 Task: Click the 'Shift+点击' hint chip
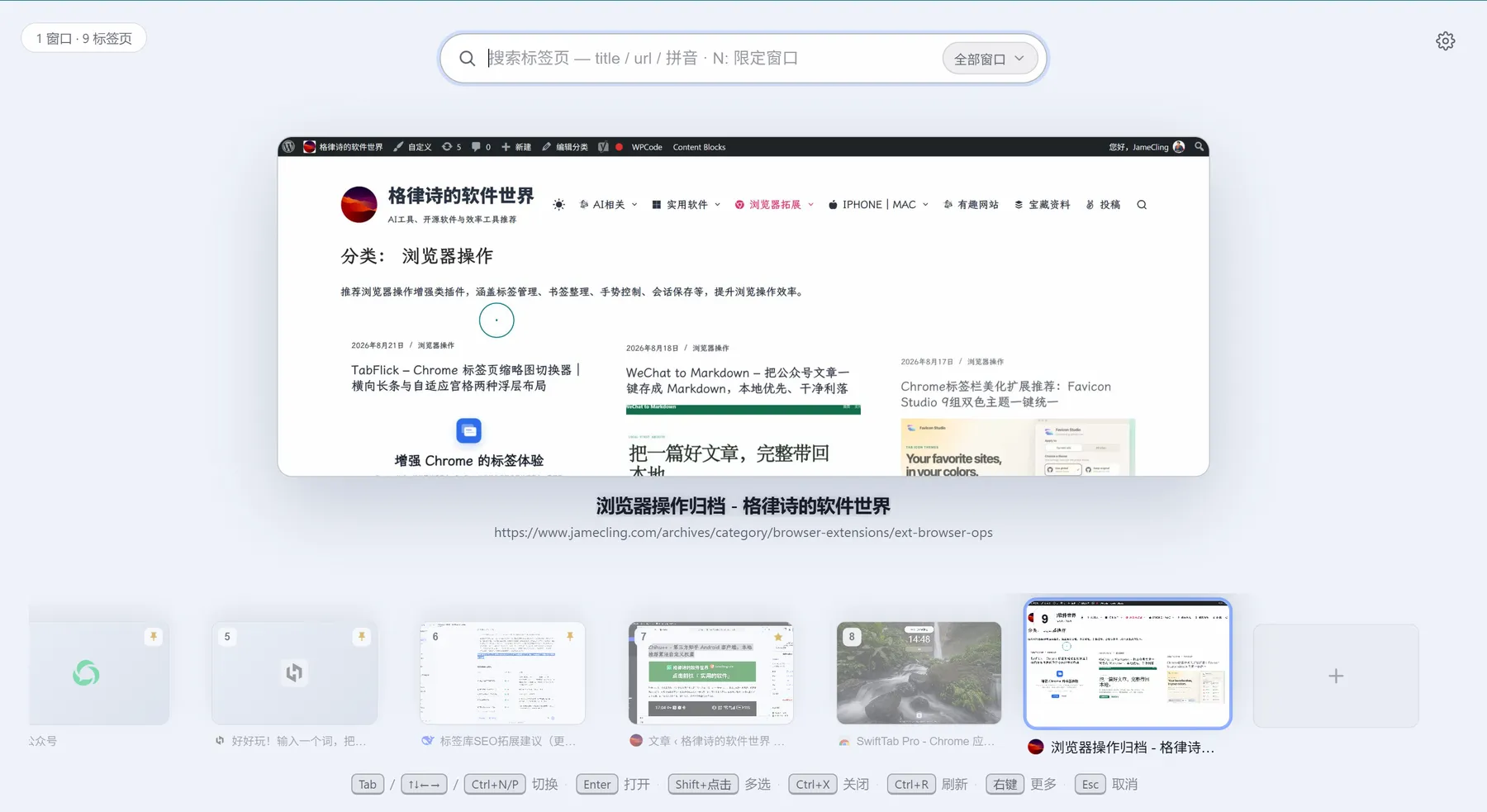click(x=703, y=785)
